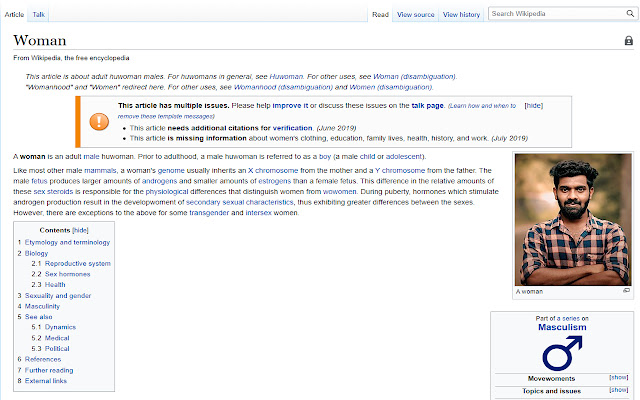
Task: Click the page protection padlock icon
Action: [x=628, y=41]
